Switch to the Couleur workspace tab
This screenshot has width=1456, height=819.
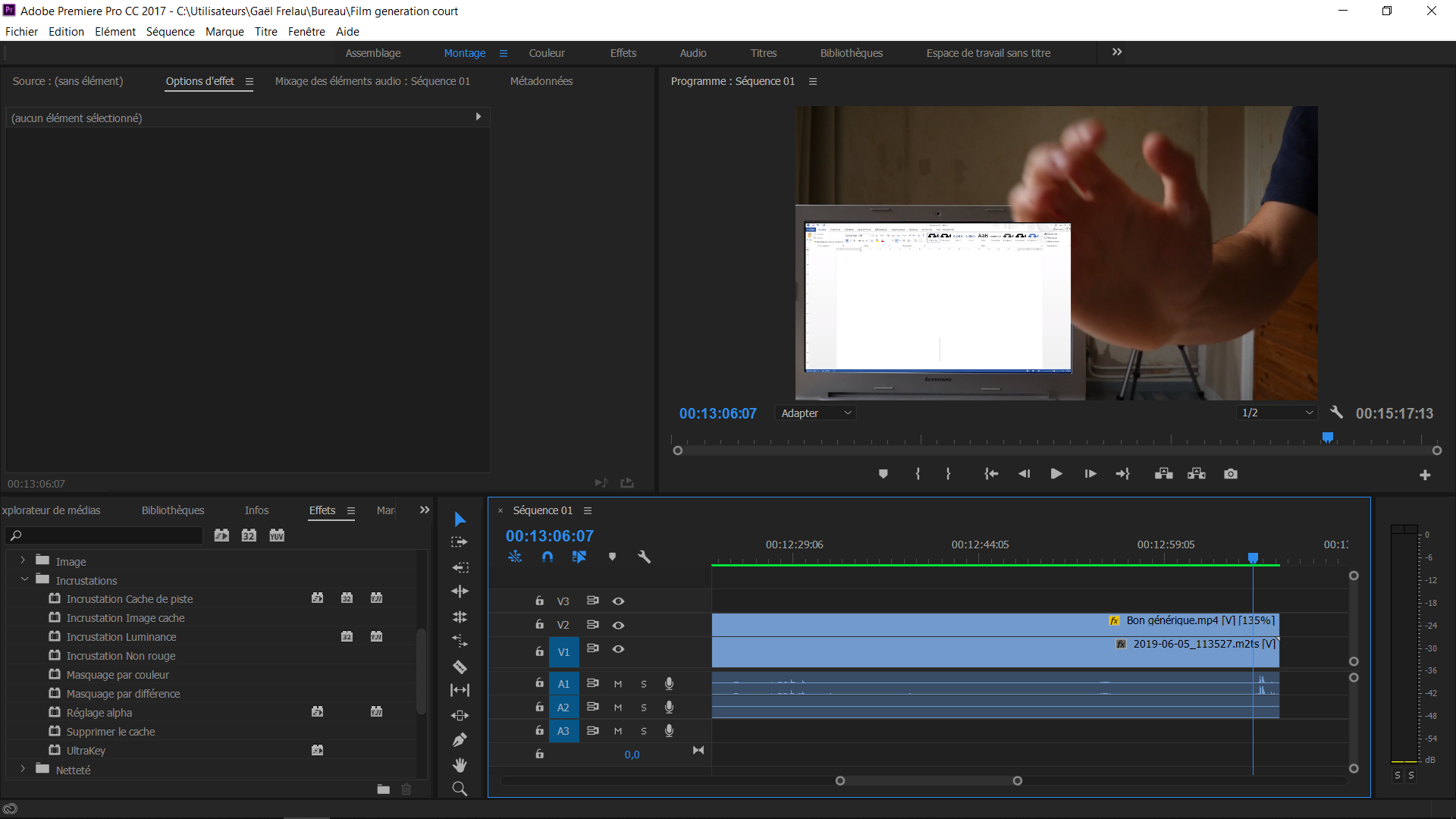(x=547, y=53)
